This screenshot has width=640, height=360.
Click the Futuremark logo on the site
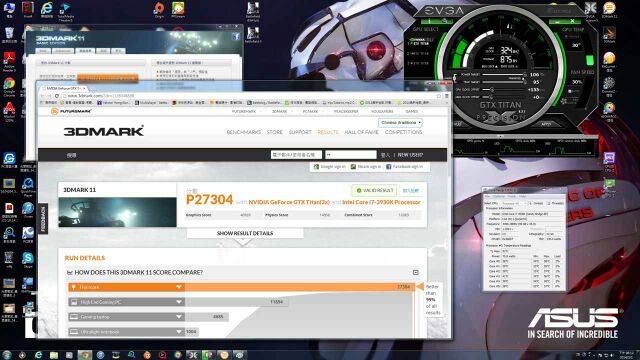(71, 111)
